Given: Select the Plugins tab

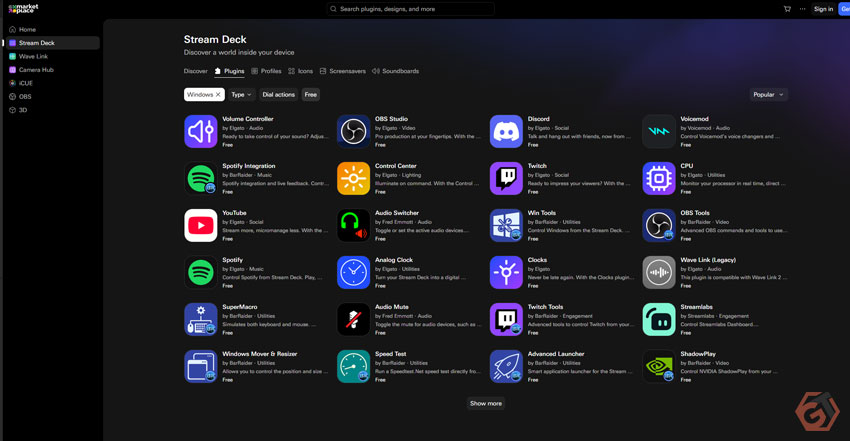Looking at the screenshot, I should [229, 71].
